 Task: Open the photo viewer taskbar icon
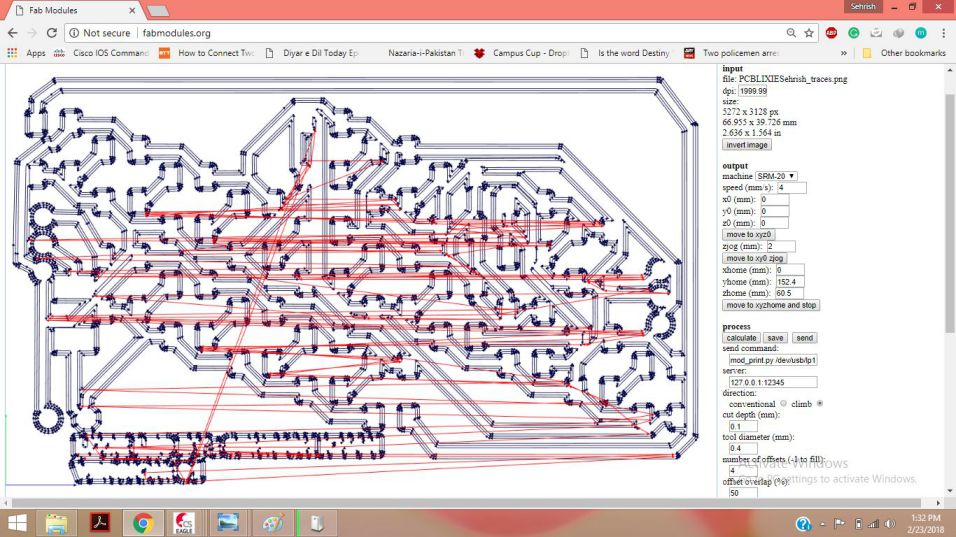click(x=228, y=523)
